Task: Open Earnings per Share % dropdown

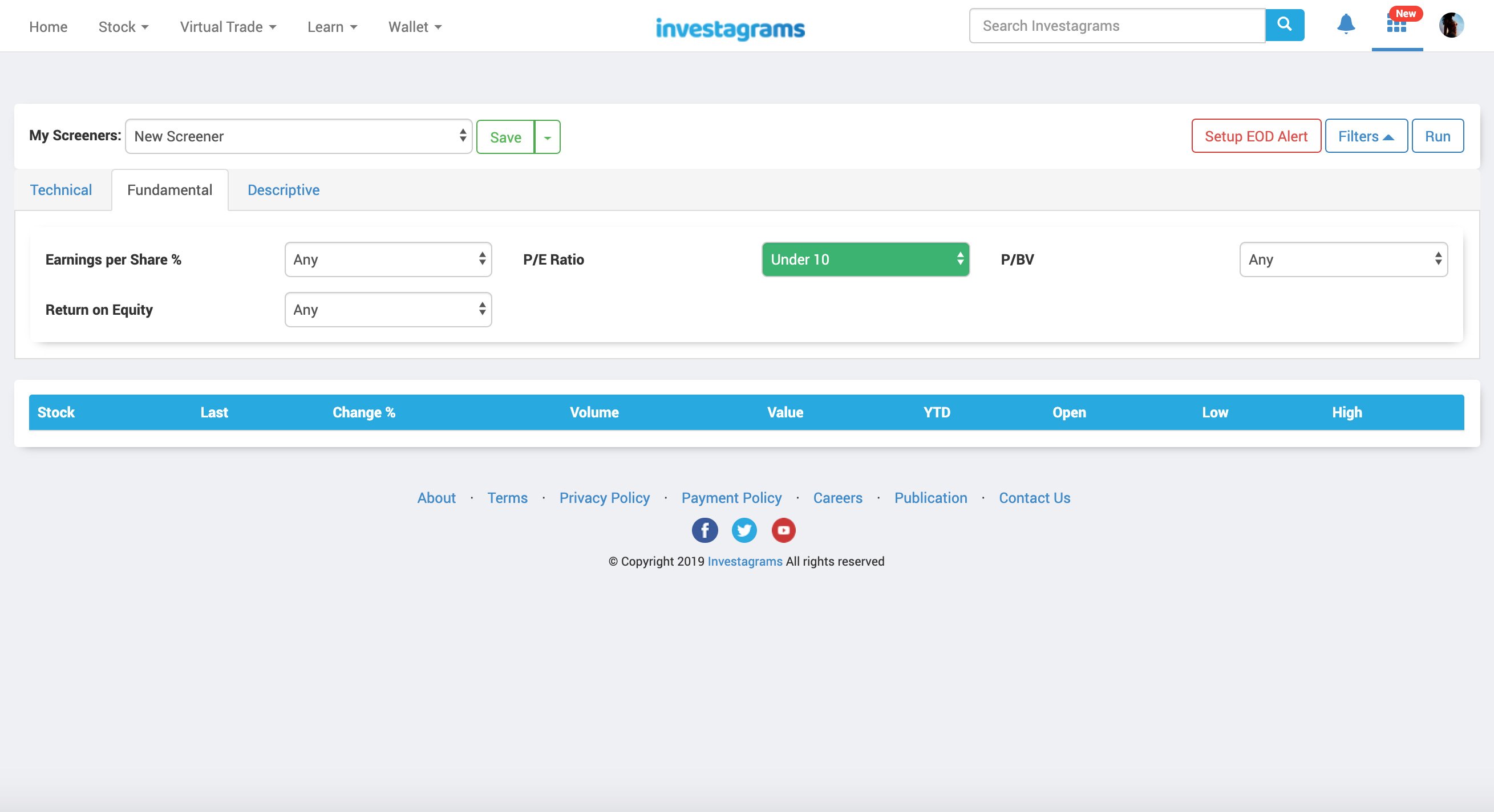Action: point(388,259)
